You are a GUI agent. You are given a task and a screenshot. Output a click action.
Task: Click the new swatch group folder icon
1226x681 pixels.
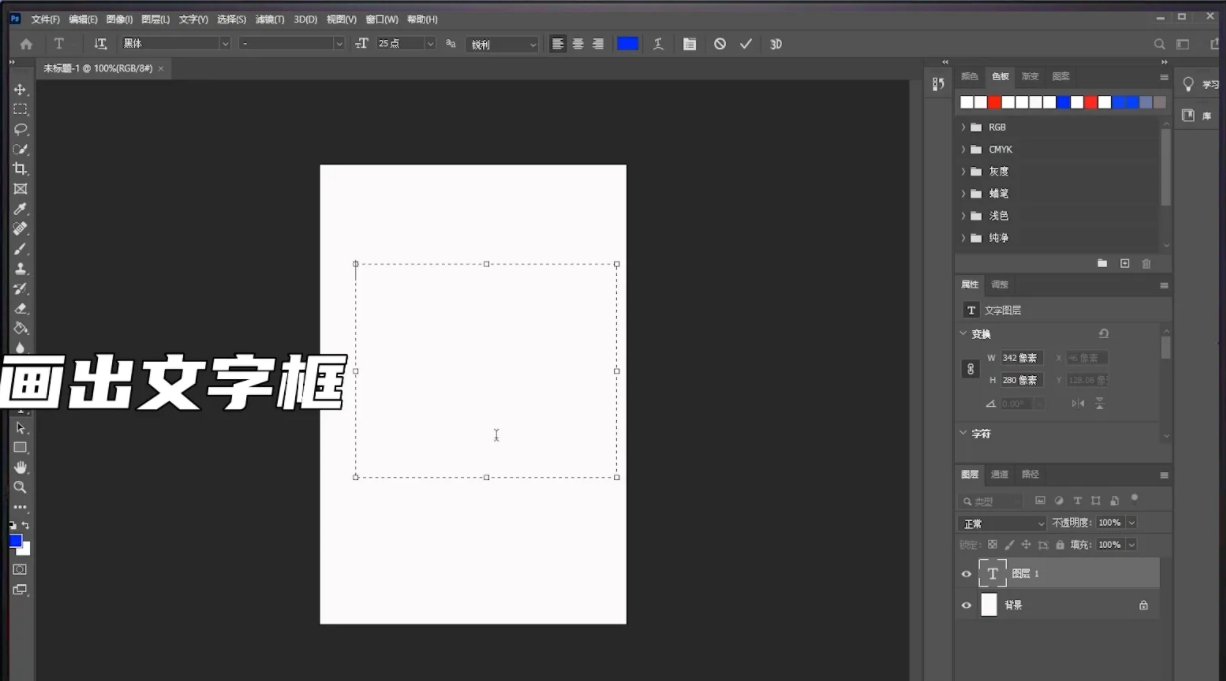pos(1101,263)
